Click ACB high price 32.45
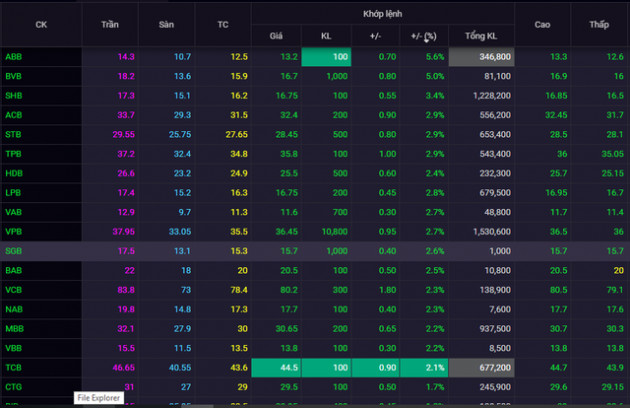The height and width of the screenshot is (408, 630). (x=556, y=115)
